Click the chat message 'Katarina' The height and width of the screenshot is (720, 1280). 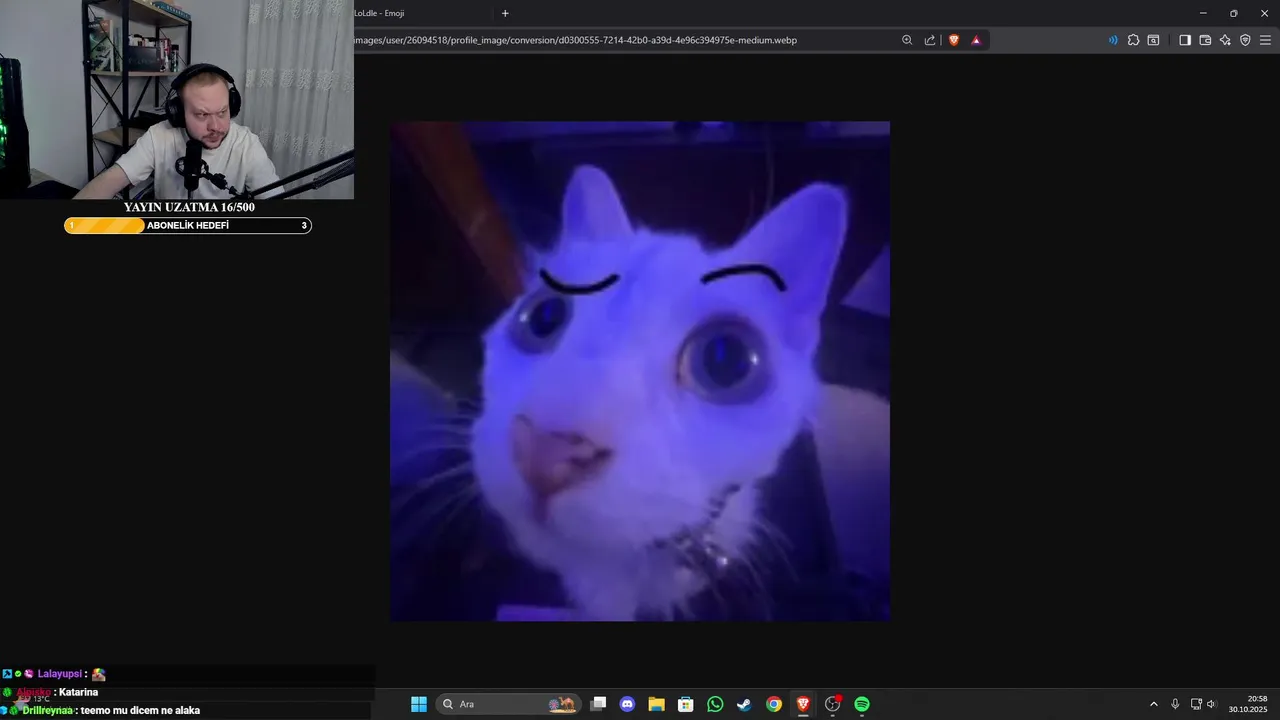(78, 692)
